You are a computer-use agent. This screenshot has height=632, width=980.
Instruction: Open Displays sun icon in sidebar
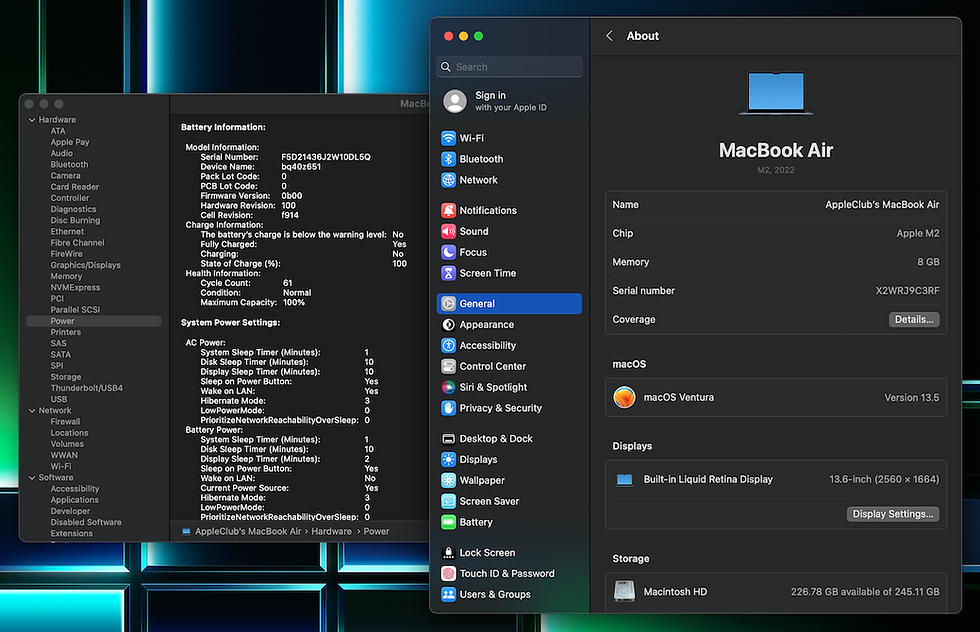(x=448, y=459)
